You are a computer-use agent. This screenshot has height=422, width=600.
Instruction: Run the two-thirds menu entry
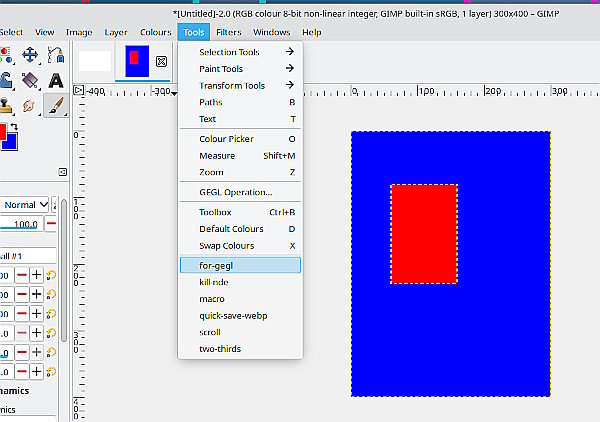pos(240,349)
